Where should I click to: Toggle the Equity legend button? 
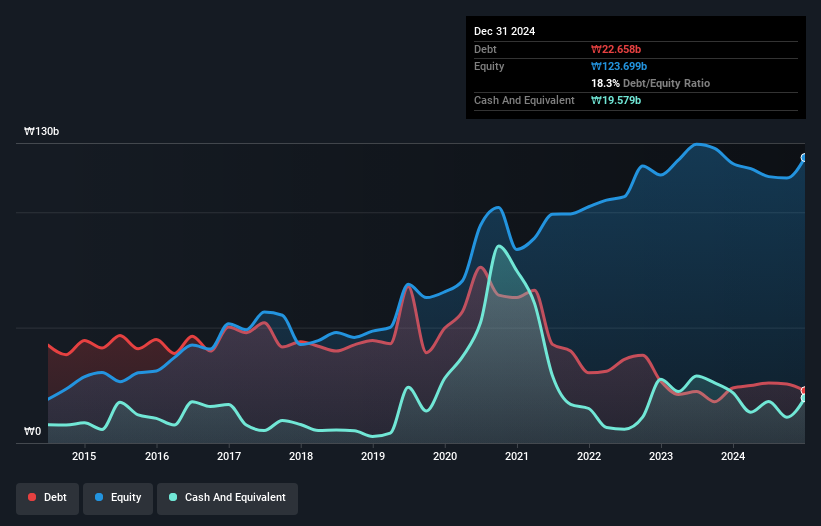click(x=118, y=498)
